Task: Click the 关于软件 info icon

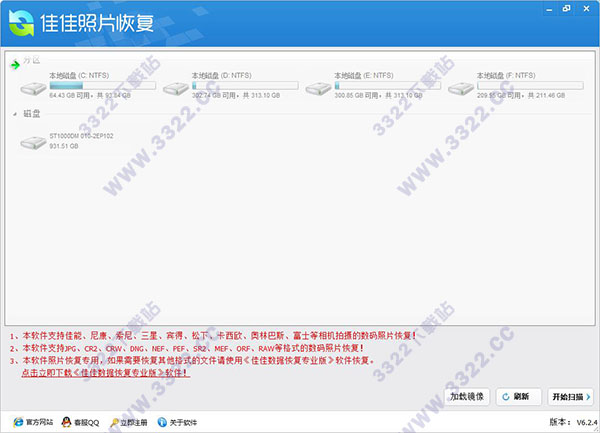Action: [x=162, y=422]
